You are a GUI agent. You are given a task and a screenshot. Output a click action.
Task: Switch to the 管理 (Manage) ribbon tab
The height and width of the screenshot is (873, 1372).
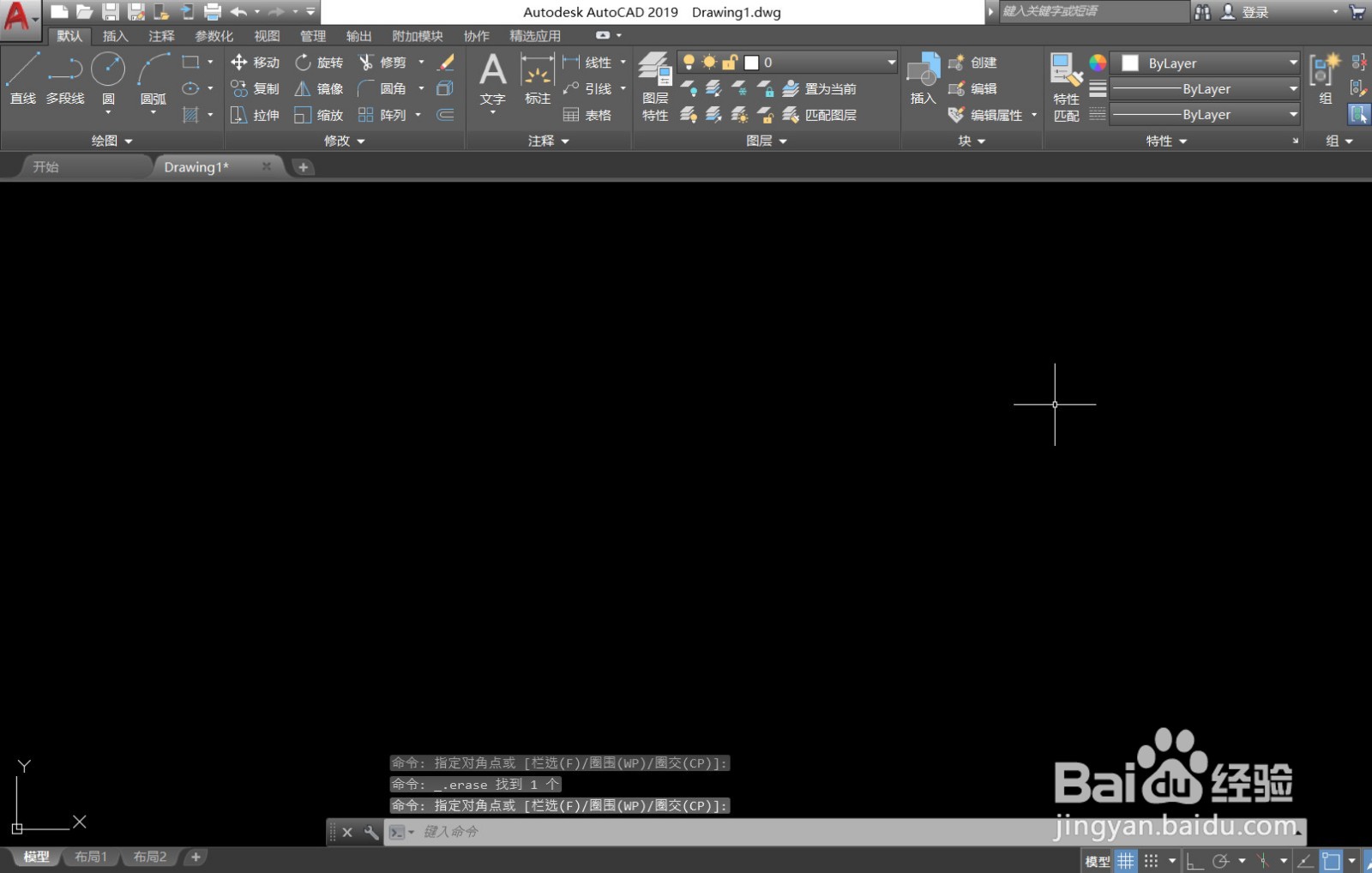click(313, 36)
